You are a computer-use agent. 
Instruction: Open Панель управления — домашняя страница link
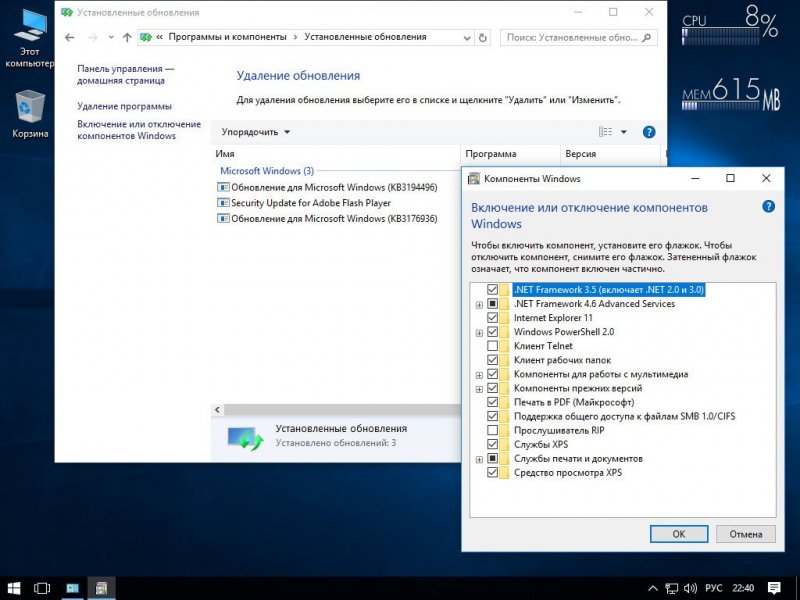[x=126, y=74]
